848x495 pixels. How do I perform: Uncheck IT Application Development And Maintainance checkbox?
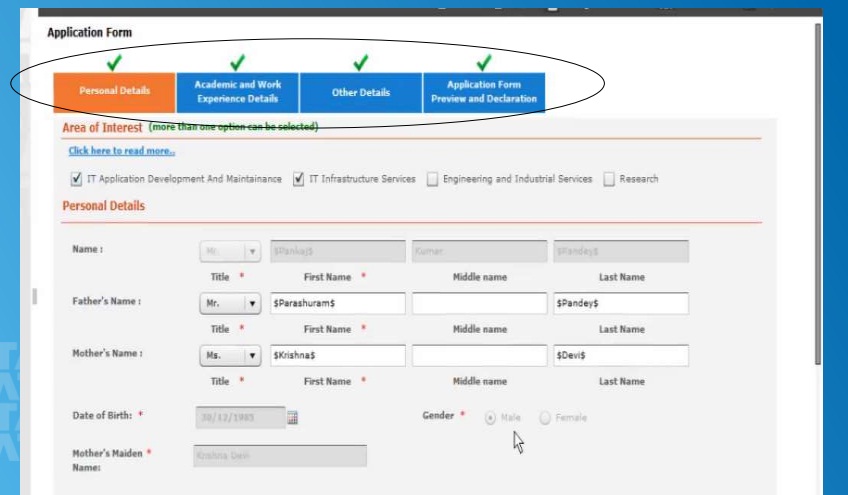[76, 180]
